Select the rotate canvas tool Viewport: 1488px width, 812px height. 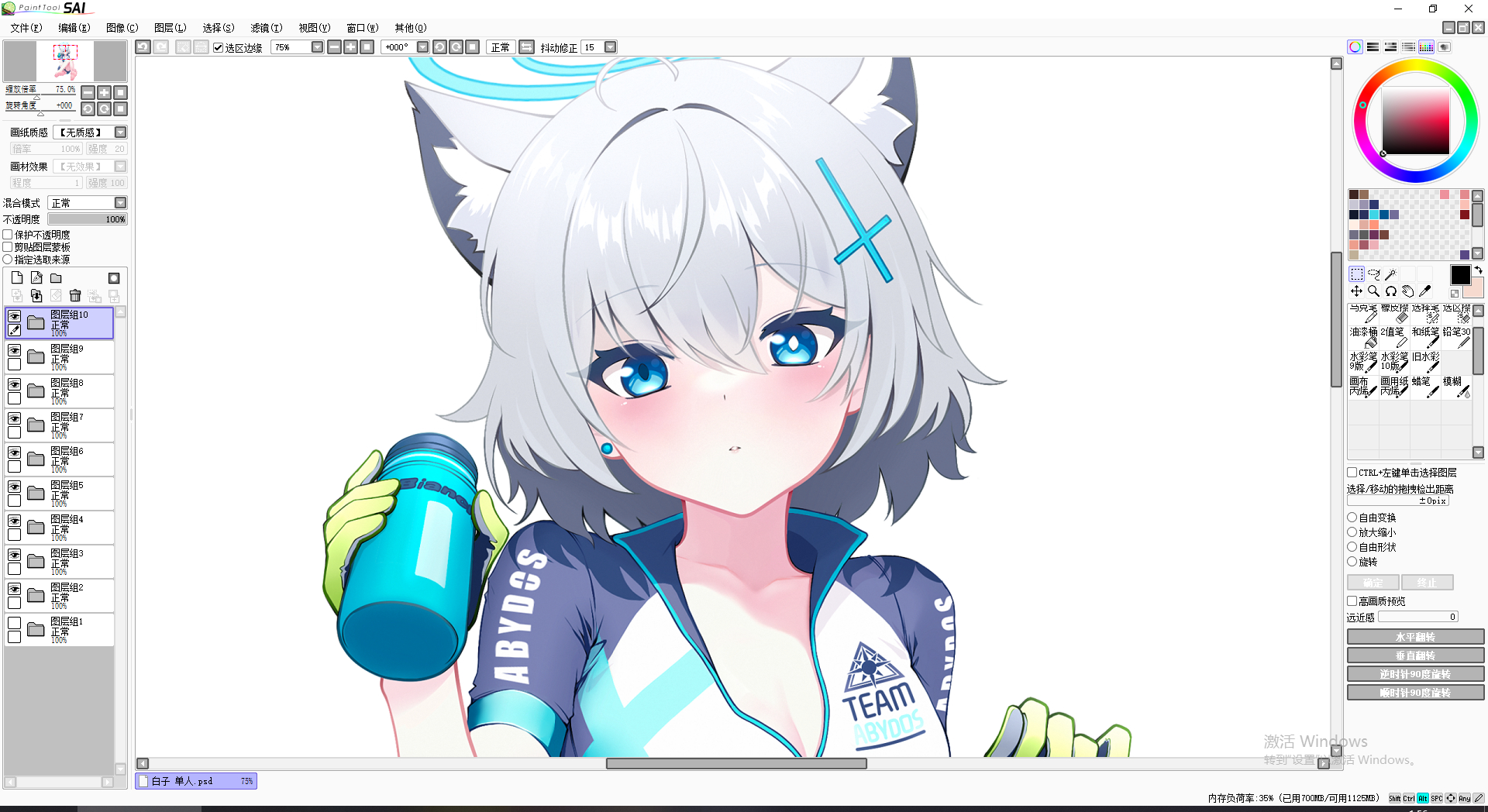coord(1390,291)
